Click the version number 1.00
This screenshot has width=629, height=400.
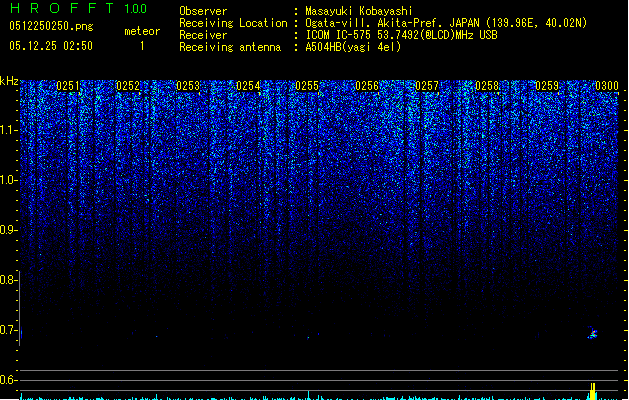[135, 9]
